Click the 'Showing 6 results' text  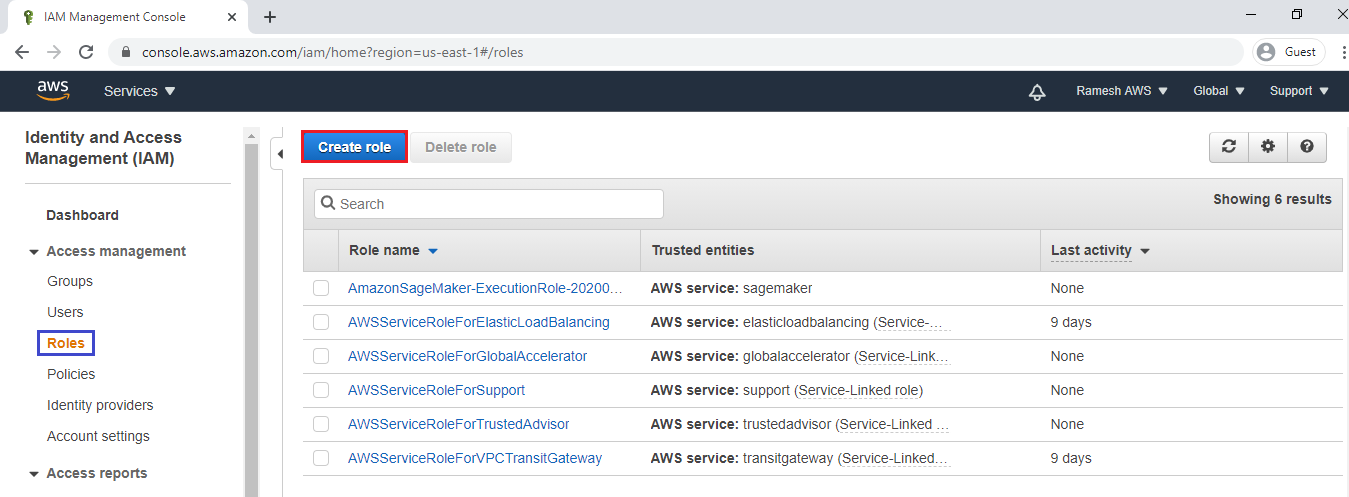click(1272, 199)
